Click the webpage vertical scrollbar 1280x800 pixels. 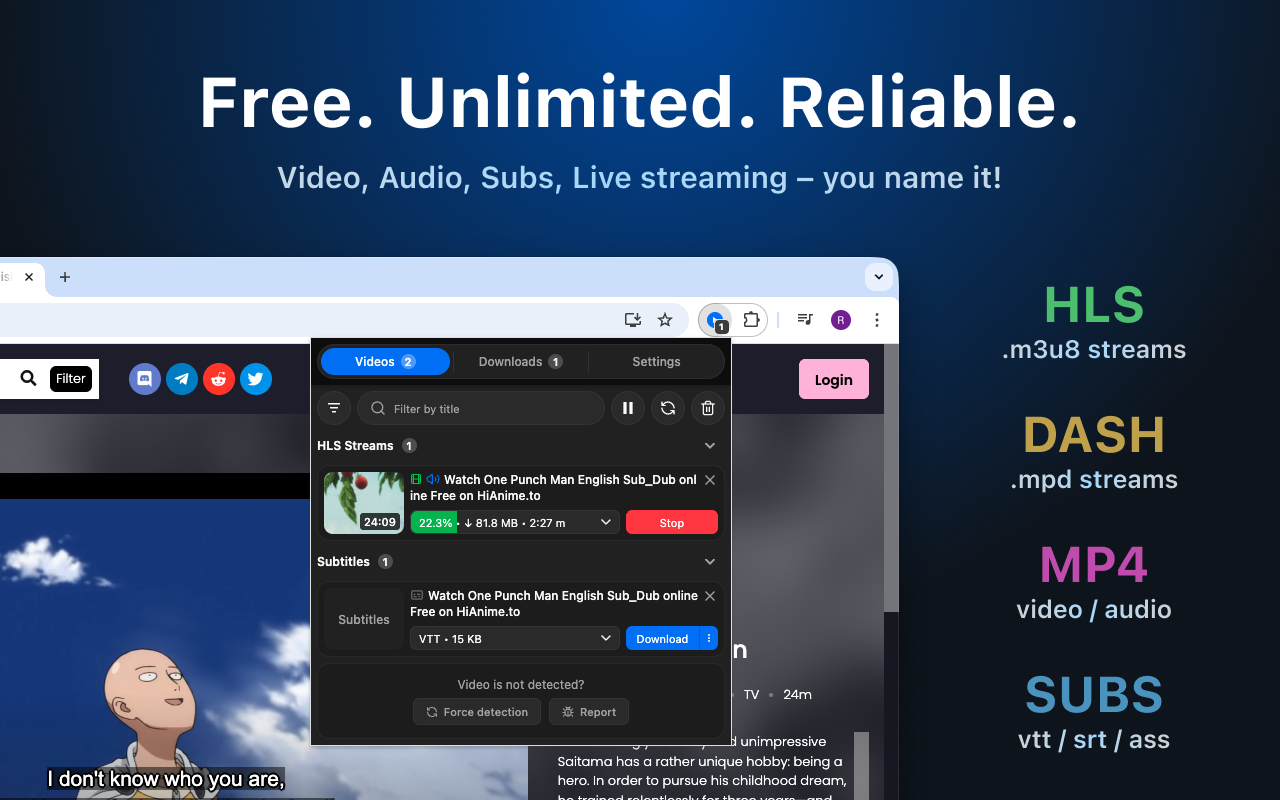[x=891, y=480]
